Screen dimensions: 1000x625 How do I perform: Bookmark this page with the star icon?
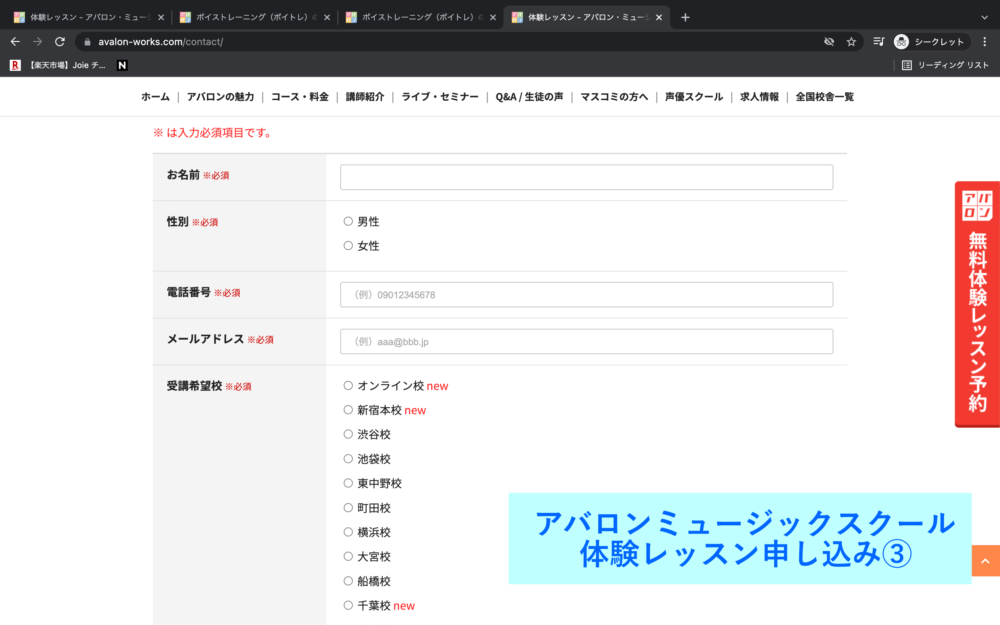pos(851,41)
